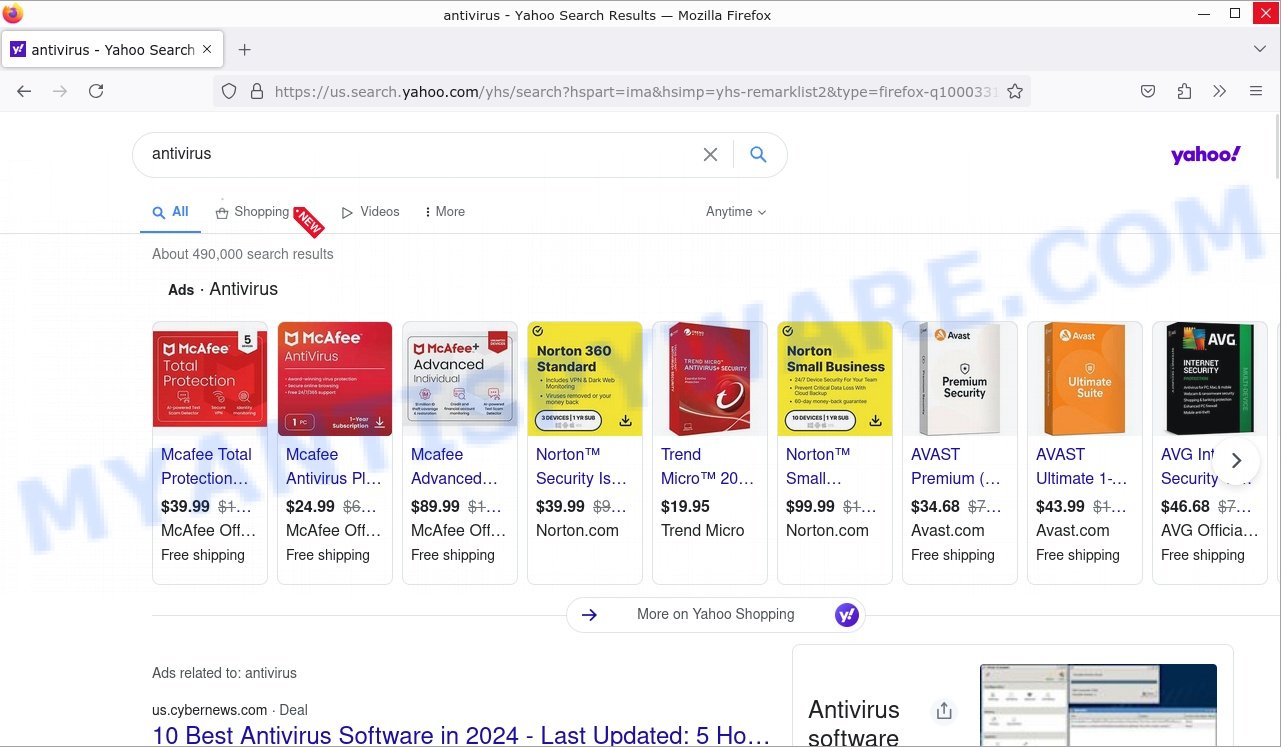Screen dimensions: 1281x747
Task: Switch to the Videos tab
Action: coord(371,212)
